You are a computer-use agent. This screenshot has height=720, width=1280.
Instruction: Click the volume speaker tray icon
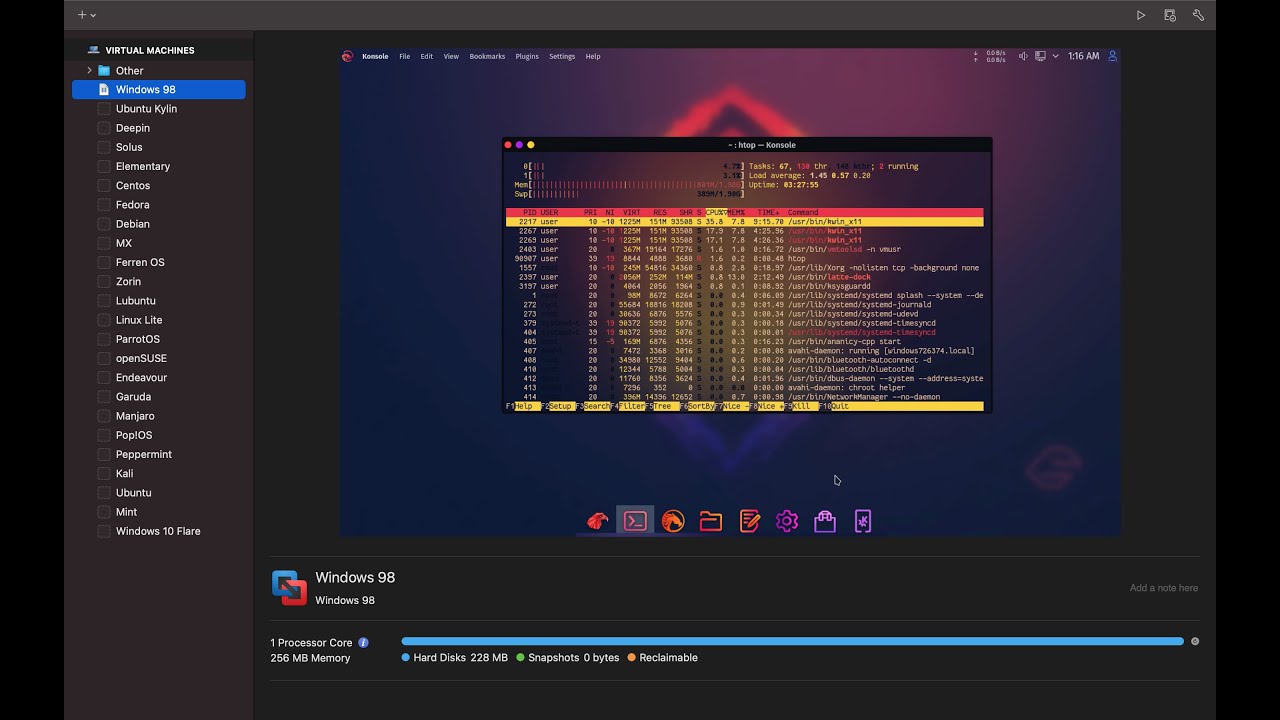1023,56
